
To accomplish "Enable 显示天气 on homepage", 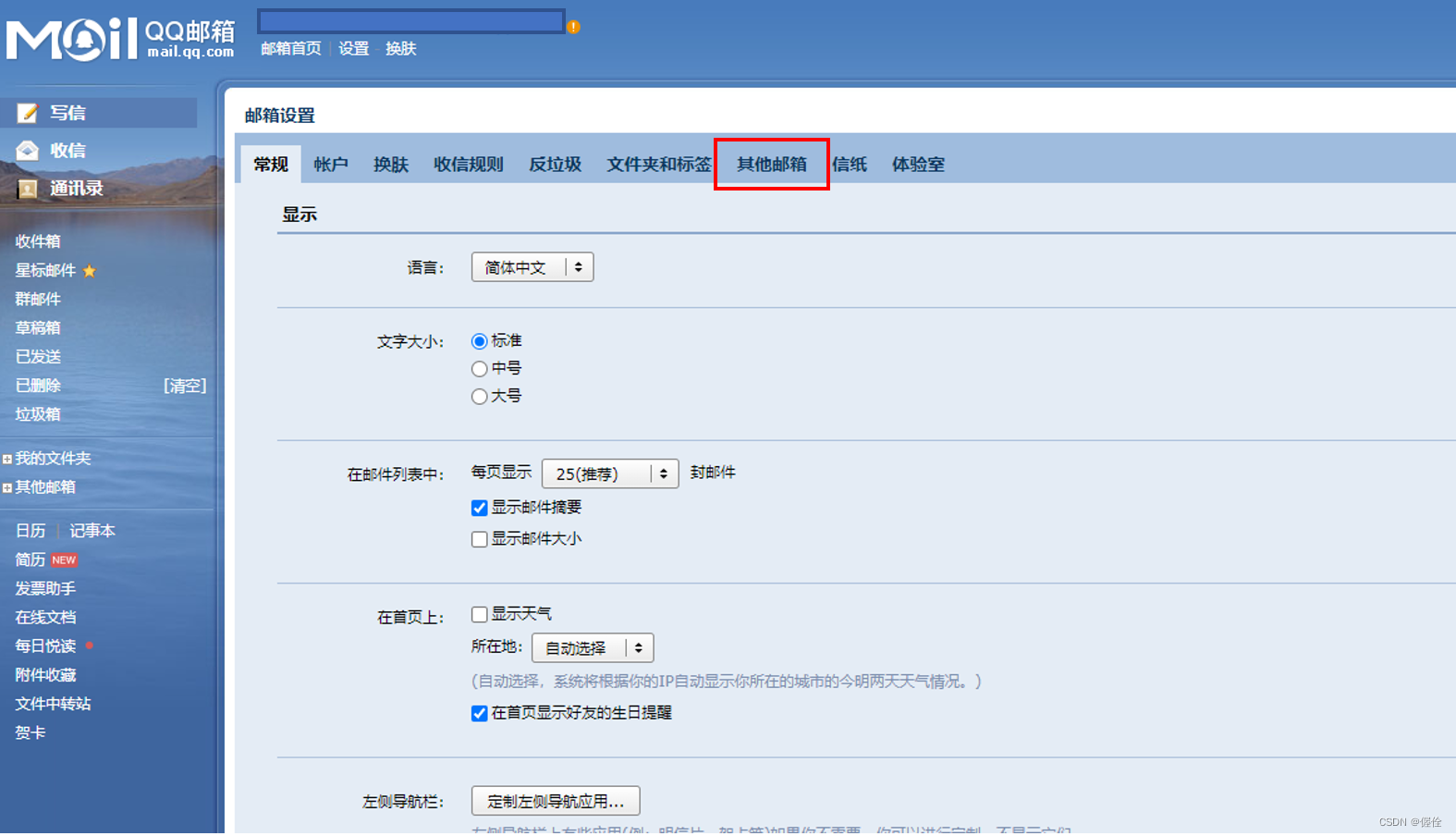I will tap(479, 615).
